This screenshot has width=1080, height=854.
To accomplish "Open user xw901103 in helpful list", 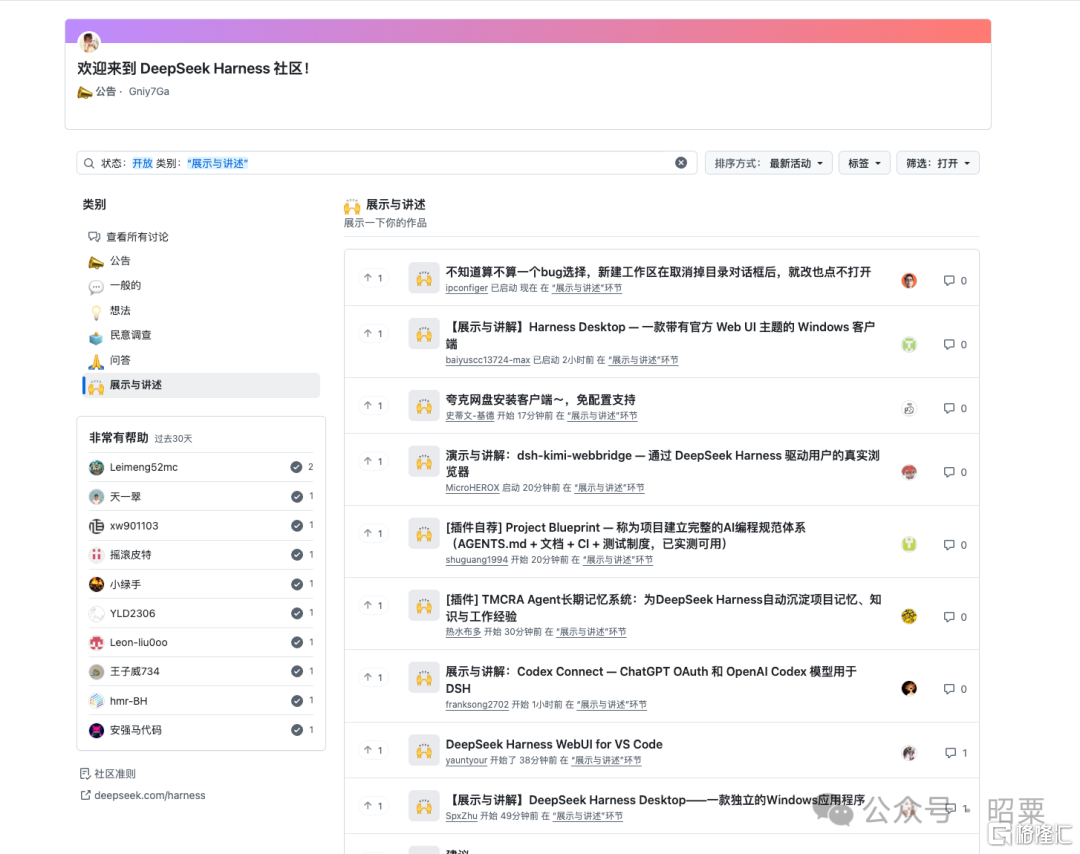I will 134,525.
